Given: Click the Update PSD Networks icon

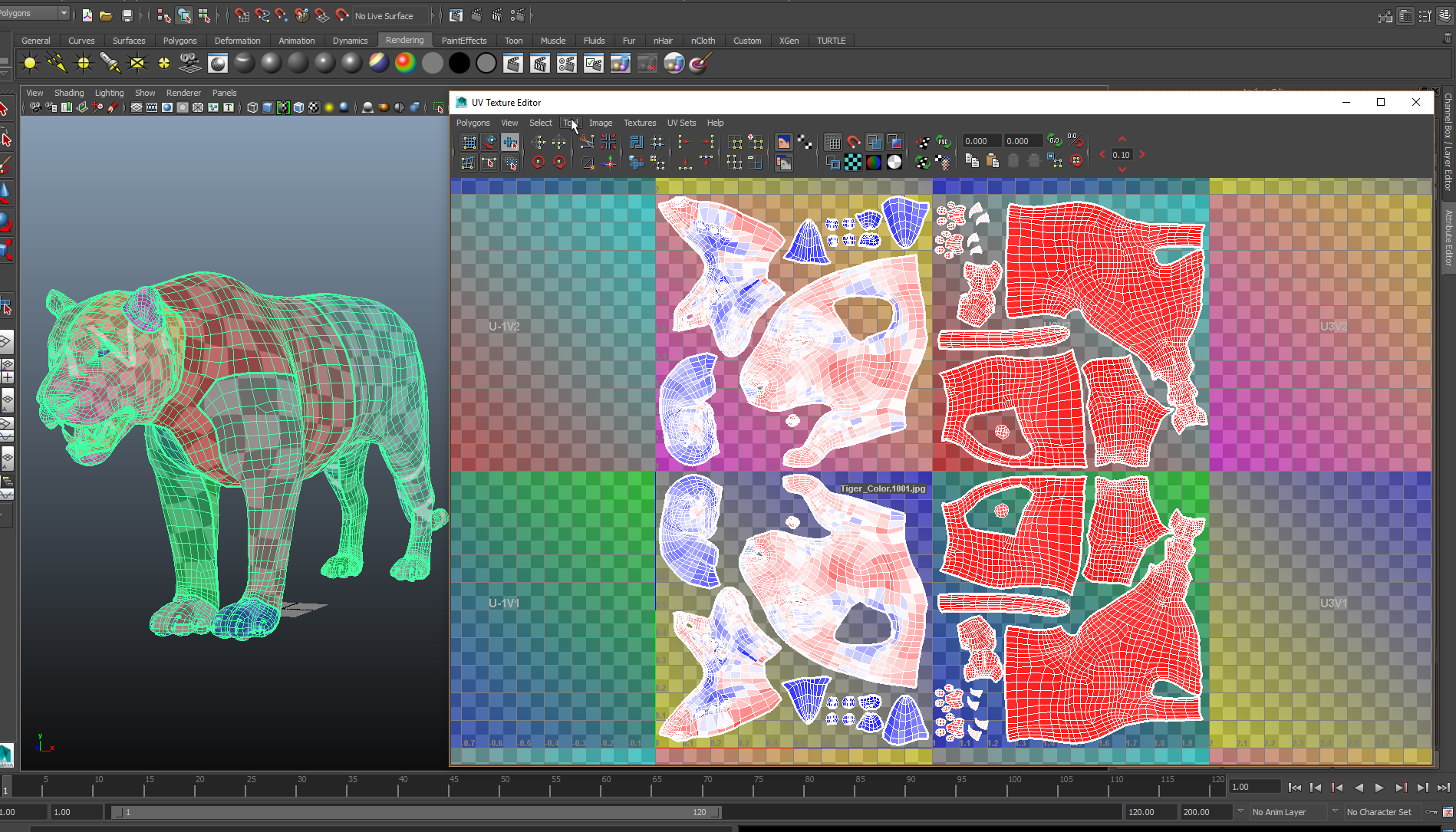Looking at the screenshot, I should pyautogui.click(x=943, y=142).
